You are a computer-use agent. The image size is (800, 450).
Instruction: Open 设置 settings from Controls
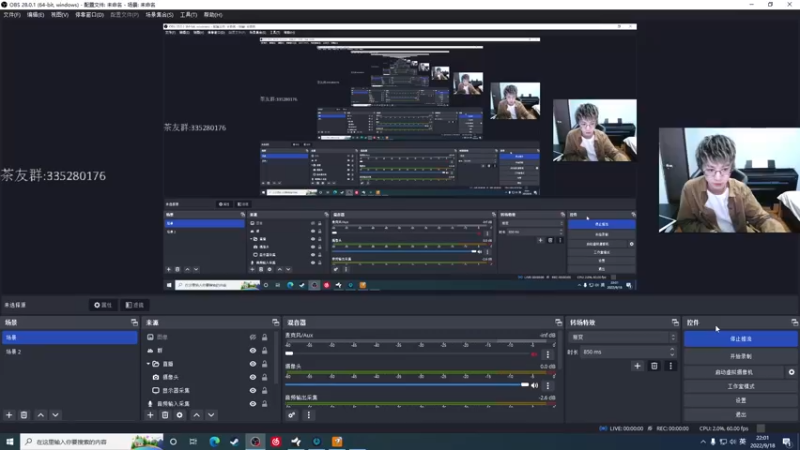click(740, 401)
